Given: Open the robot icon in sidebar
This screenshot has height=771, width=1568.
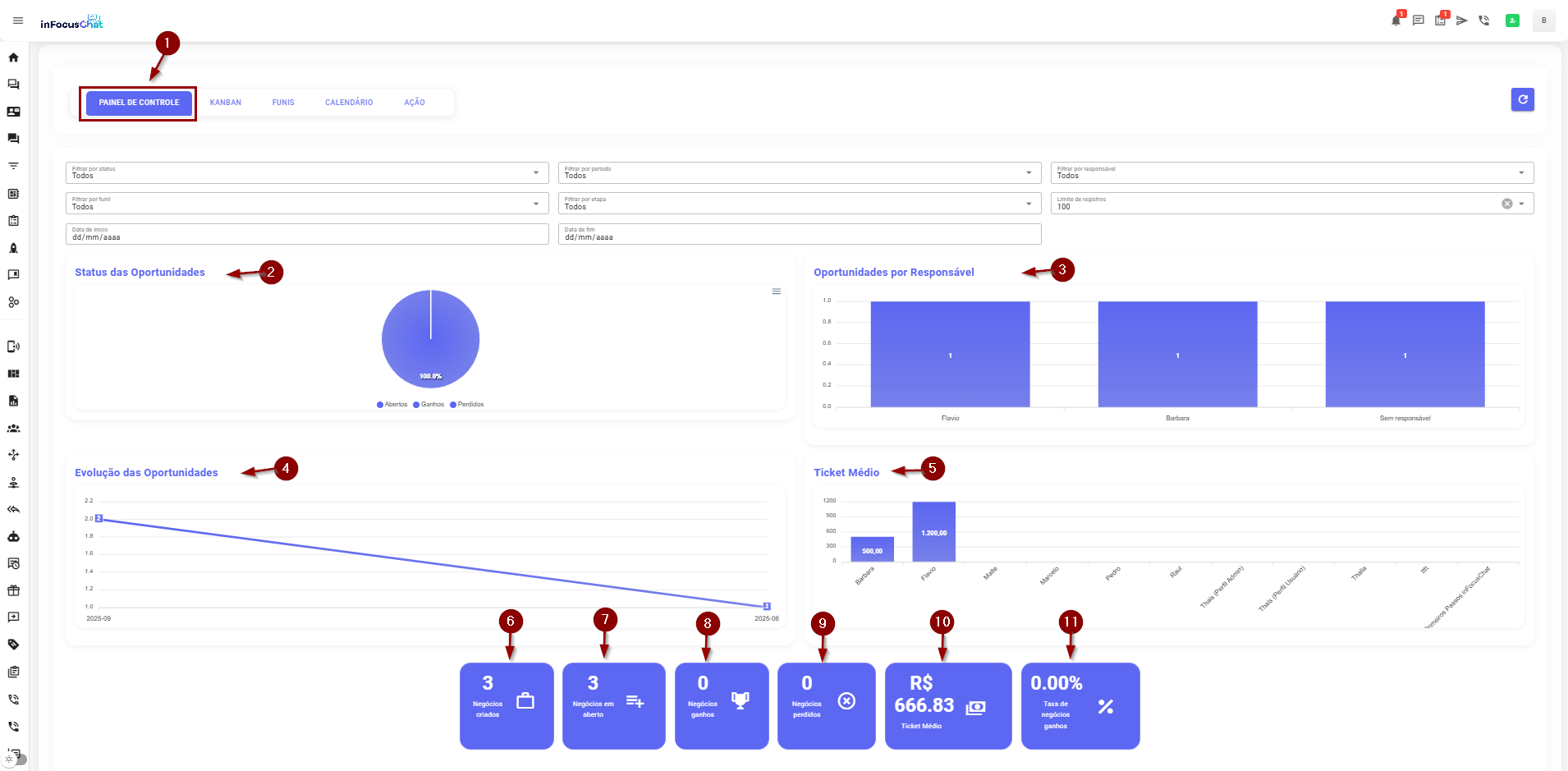Looking at the screenshot, I should point(13,536).
